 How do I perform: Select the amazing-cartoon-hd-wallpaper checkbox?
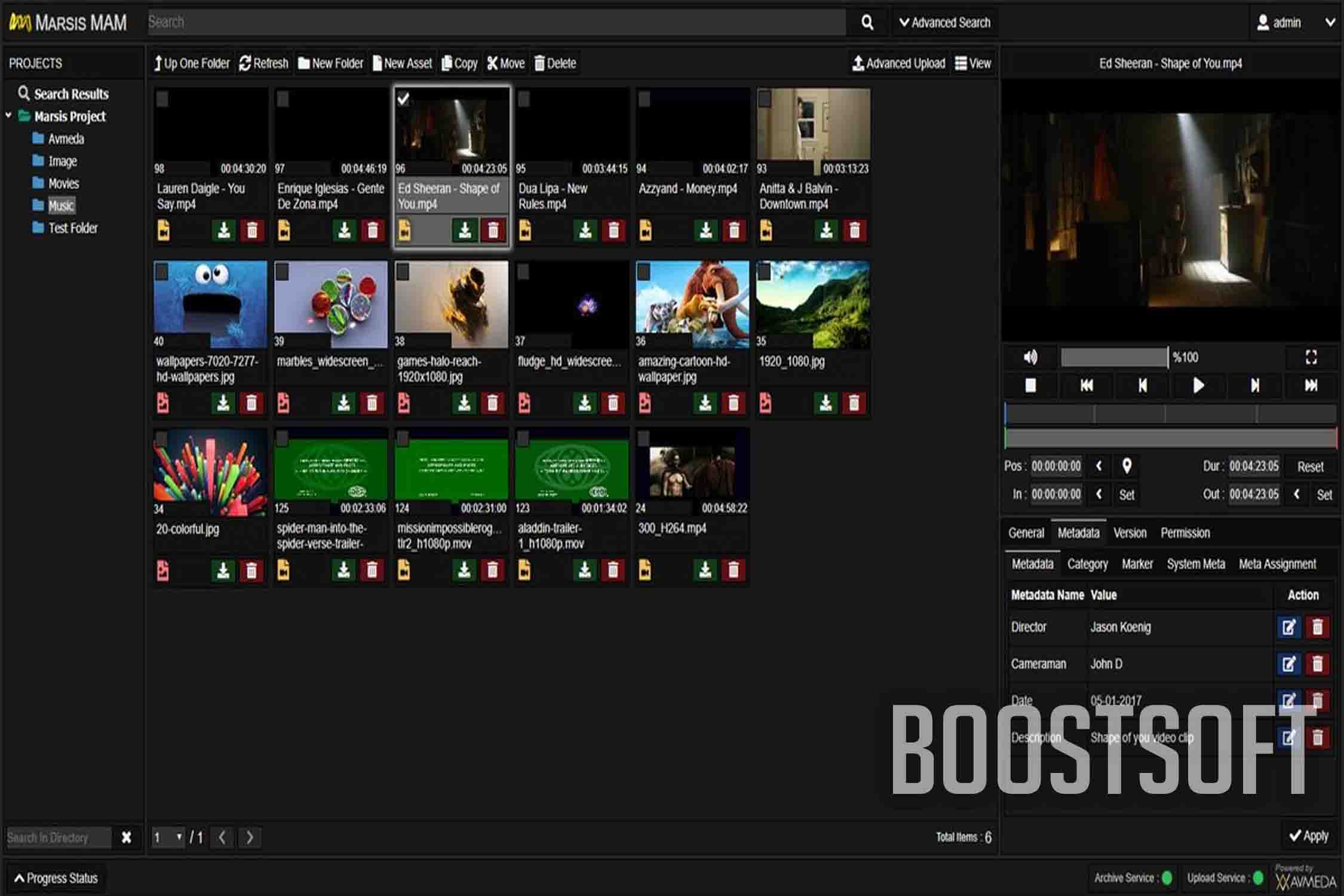tap(643, 272)
